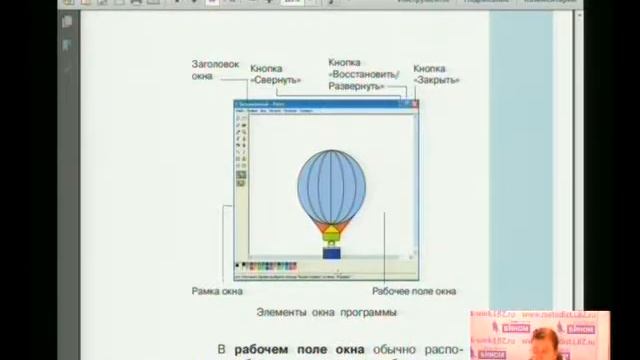Click the 'Кнопка «Закрыть»' label

pyautogui.click(x=436, y=74)
